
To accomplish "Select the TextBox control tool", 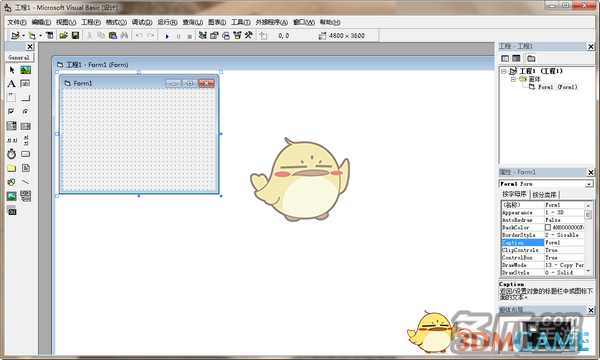I will pyautogui.click(x=26, y=84).
